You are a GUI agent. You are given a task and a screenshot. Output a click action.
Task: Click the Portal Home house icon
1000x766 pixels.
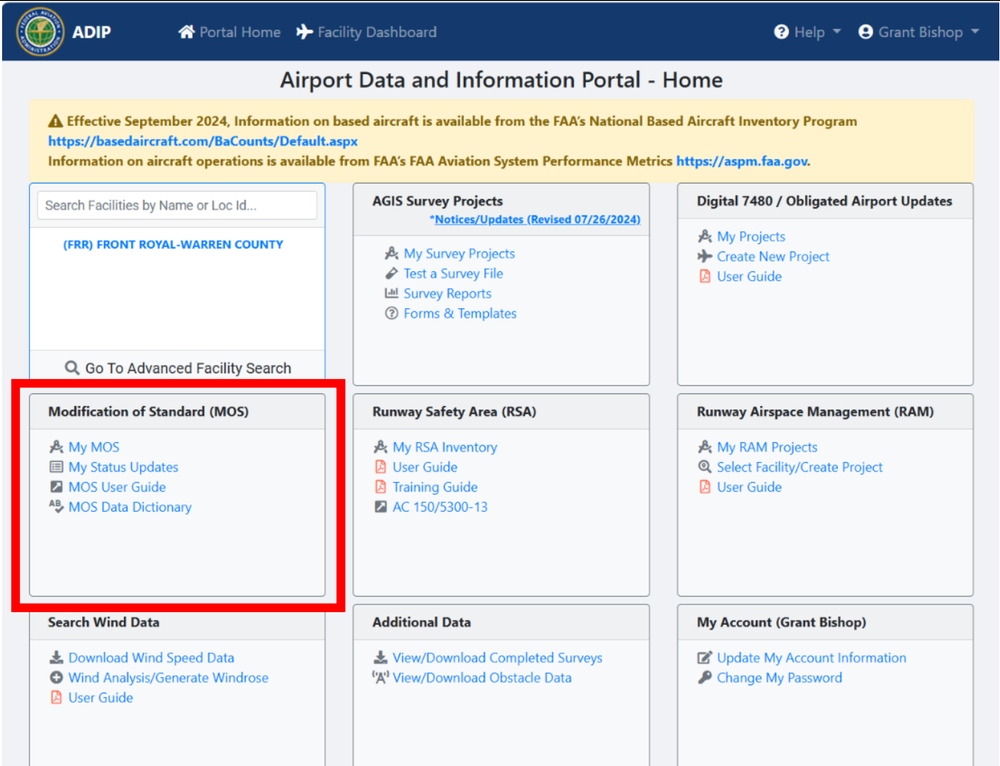point(186,32)
